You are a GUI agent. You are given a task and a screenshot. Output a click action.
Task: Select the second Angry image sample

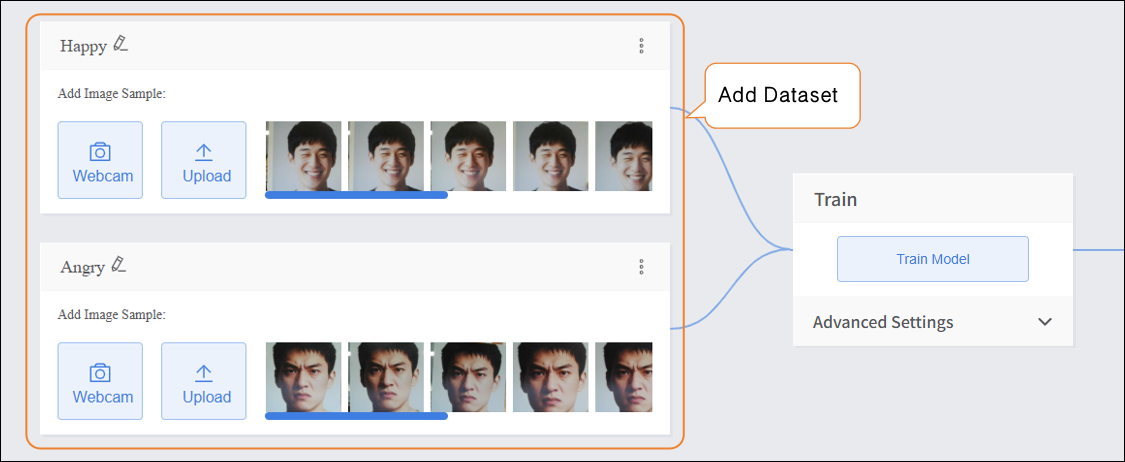(386, 376)
